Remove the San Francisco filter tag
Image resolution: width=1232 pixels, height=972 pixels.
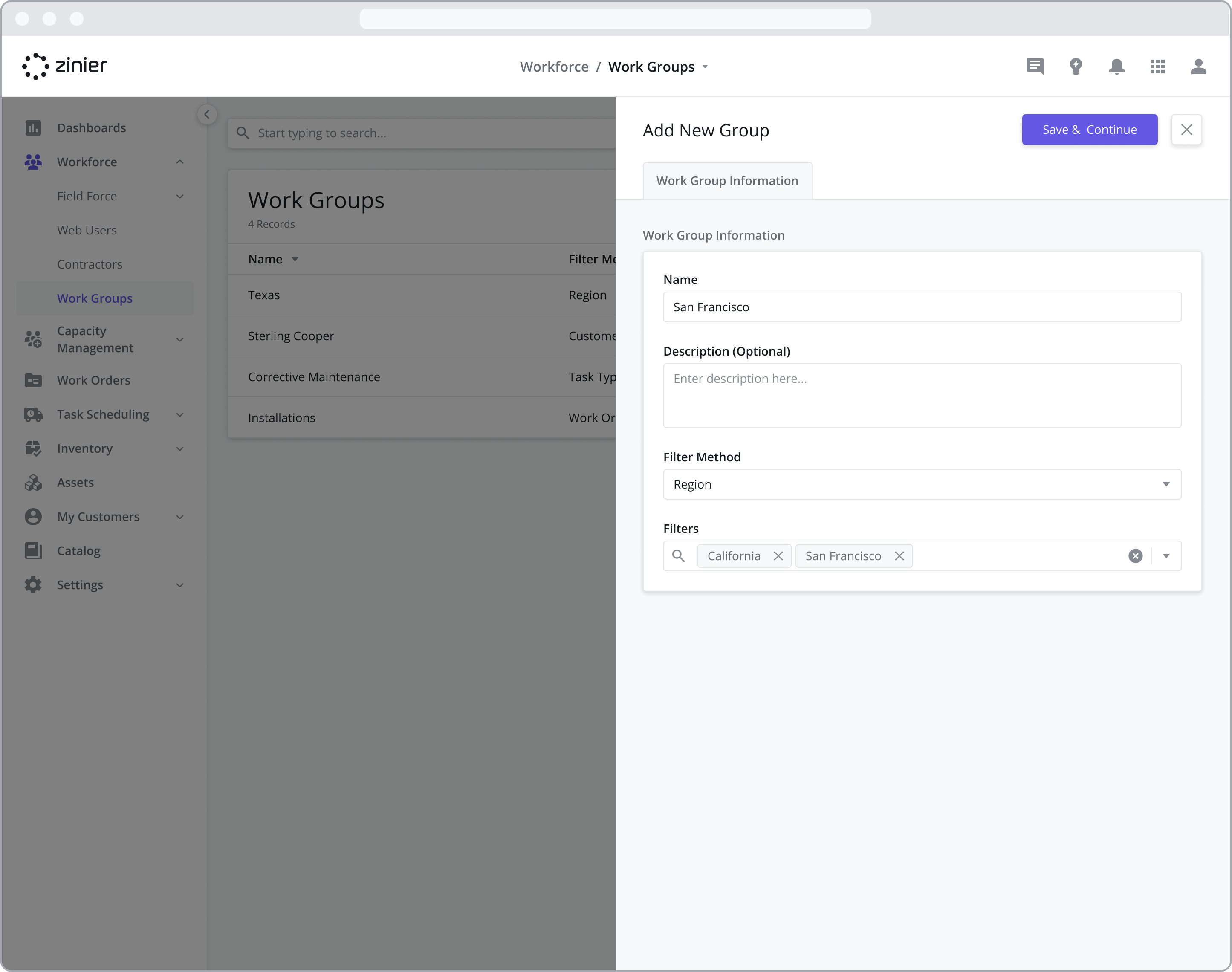[x=899, y=556]
